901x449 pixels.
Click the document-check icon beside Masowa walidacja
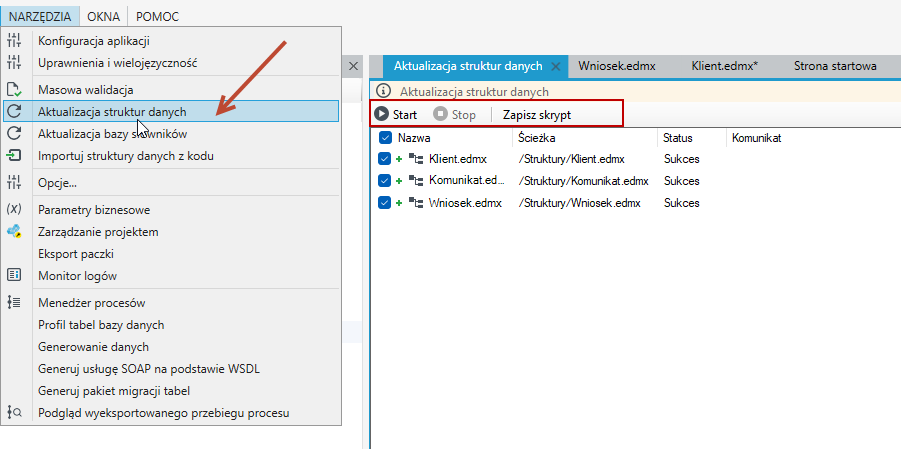click(14, 90)
